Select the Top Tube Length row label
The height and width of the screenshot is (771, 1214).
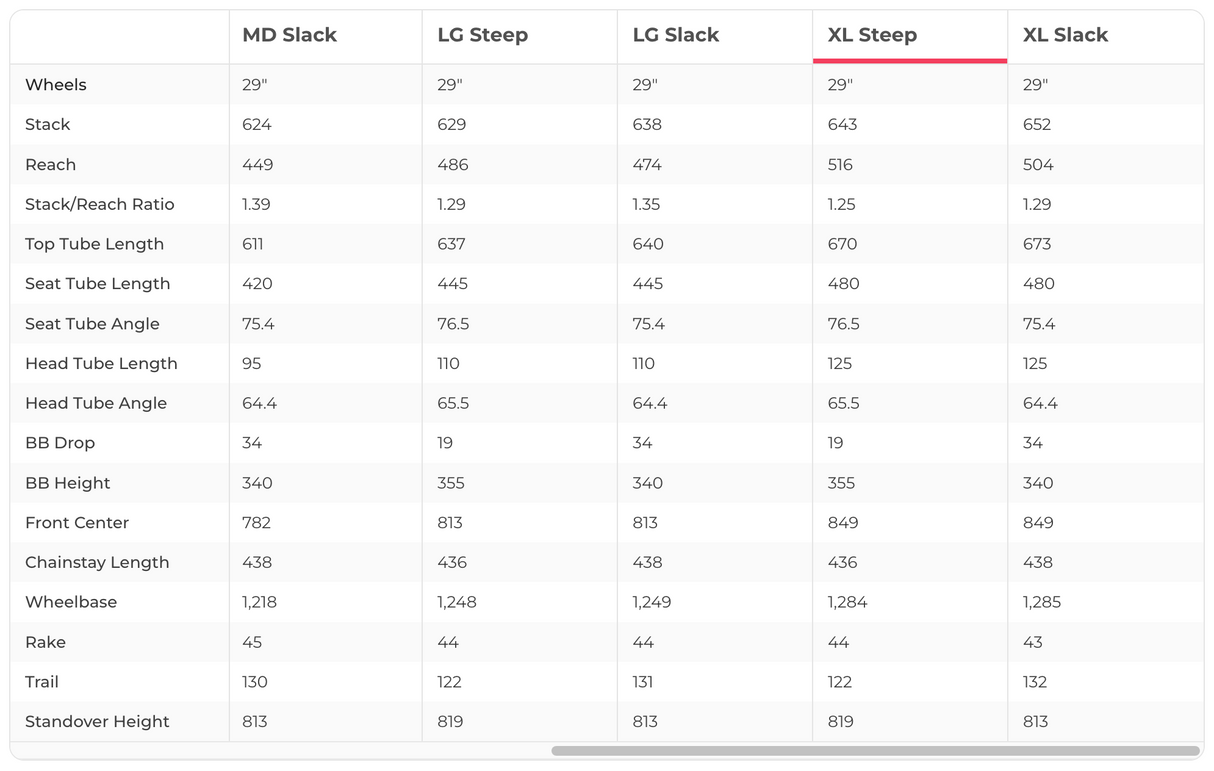click(94, 244)
